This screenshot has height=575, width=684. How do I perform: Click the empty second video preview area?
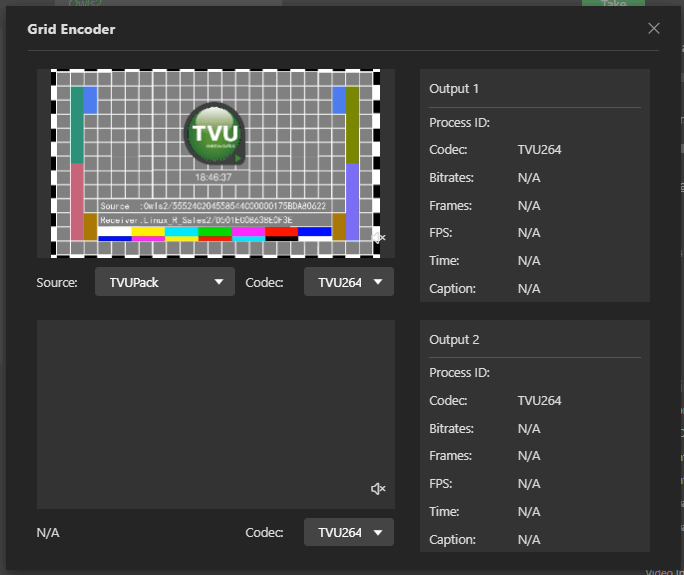(x=216, y=414)
